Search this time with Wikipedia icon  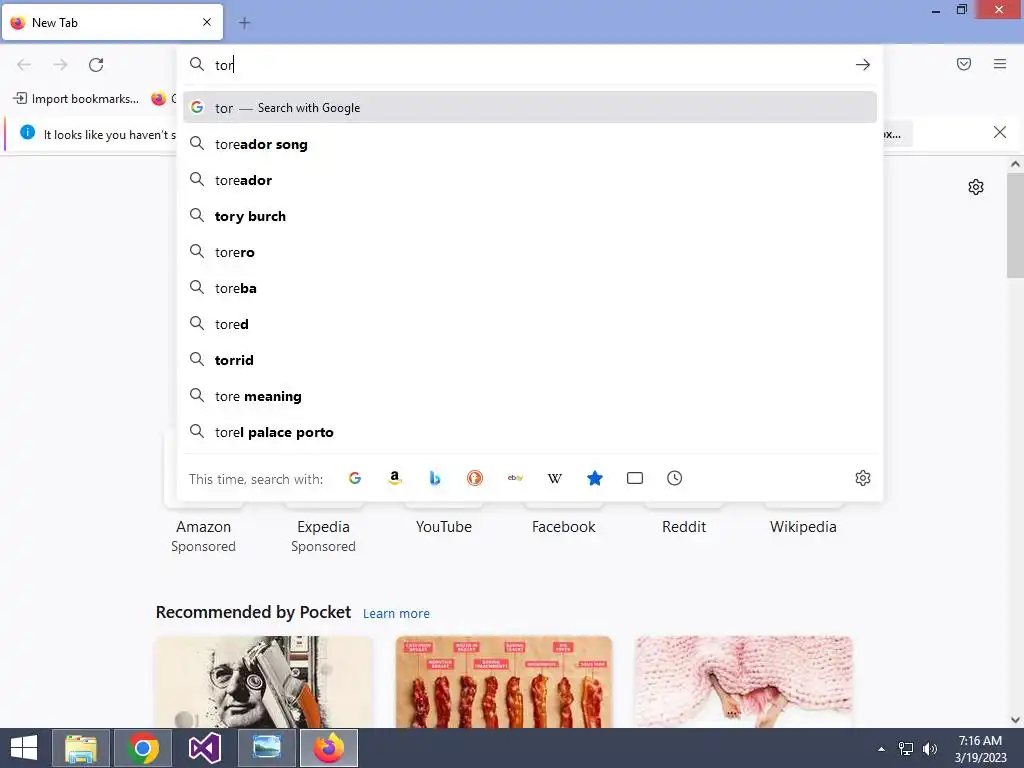pyautogui.click(x=554, y=478)
